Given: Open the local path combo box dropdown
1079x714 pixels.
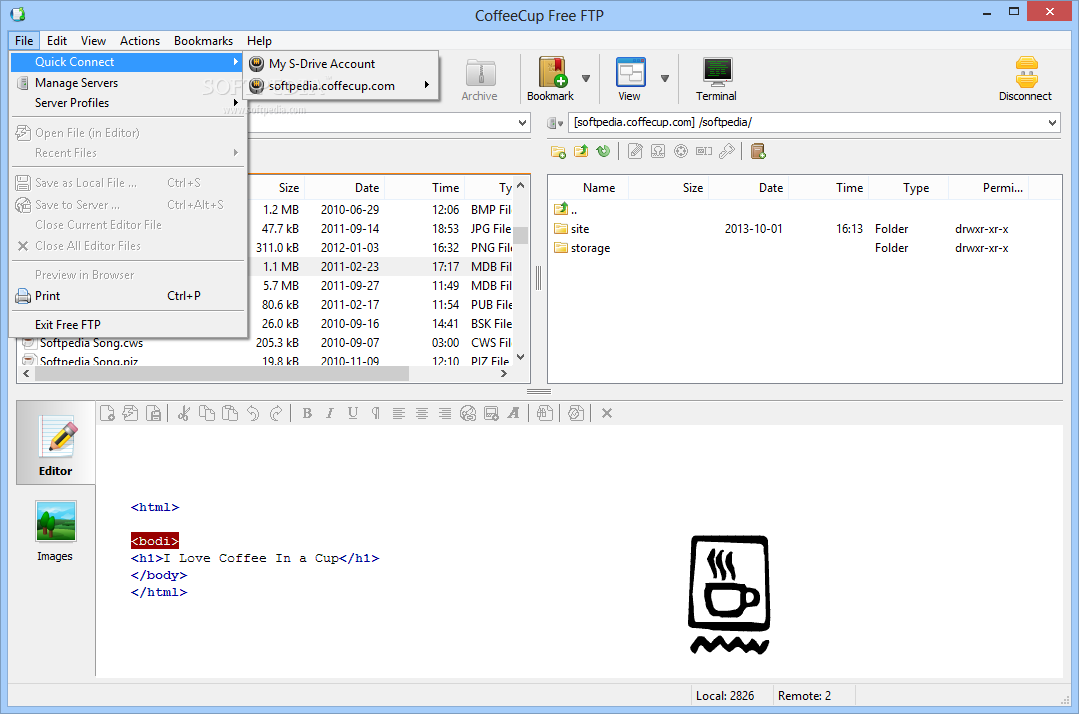Looking at the screenshot, I should [x=522, y=122].
